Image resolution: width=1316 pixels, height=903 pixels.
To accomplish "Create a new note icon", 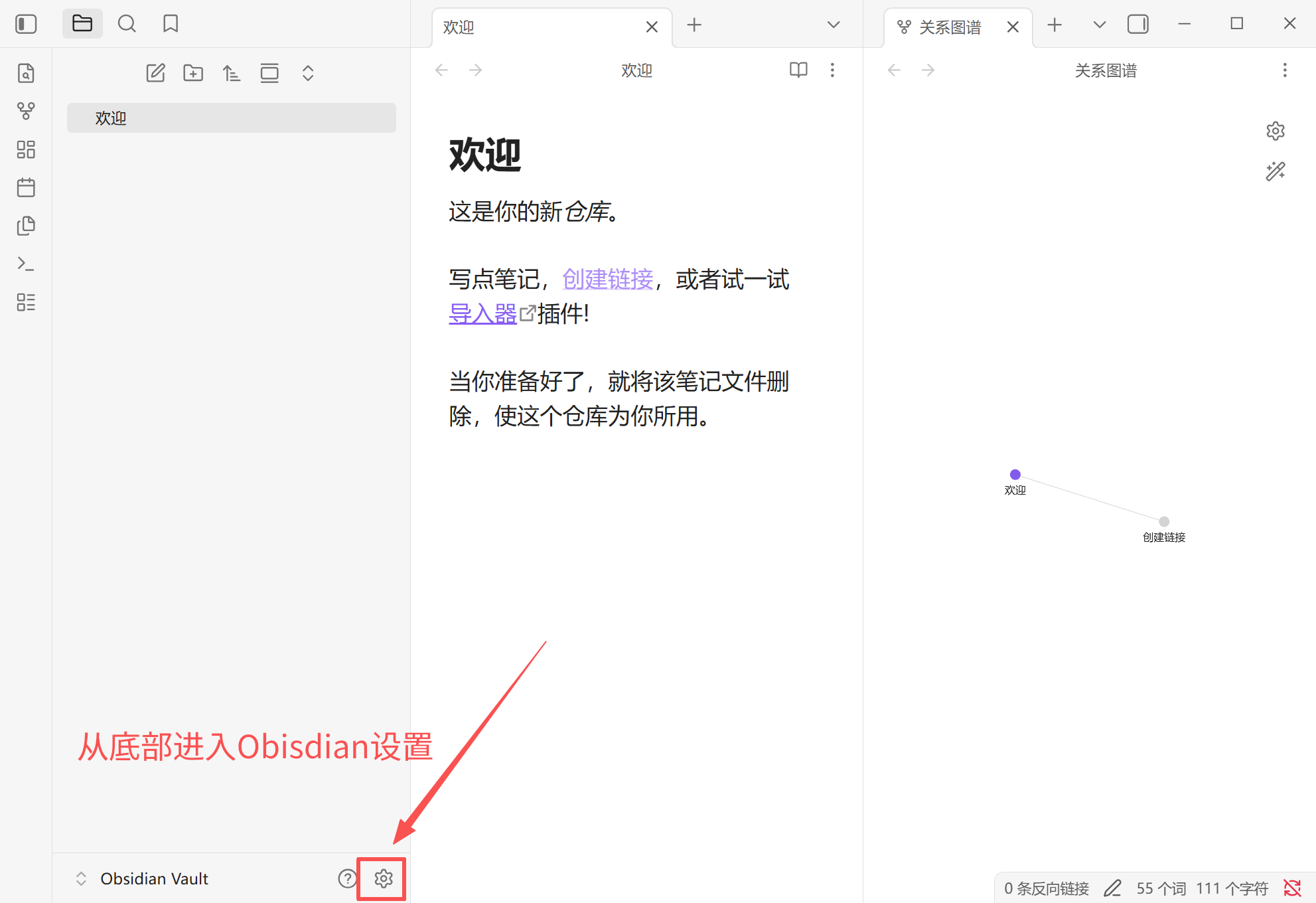I will click(x=155, y=73).
